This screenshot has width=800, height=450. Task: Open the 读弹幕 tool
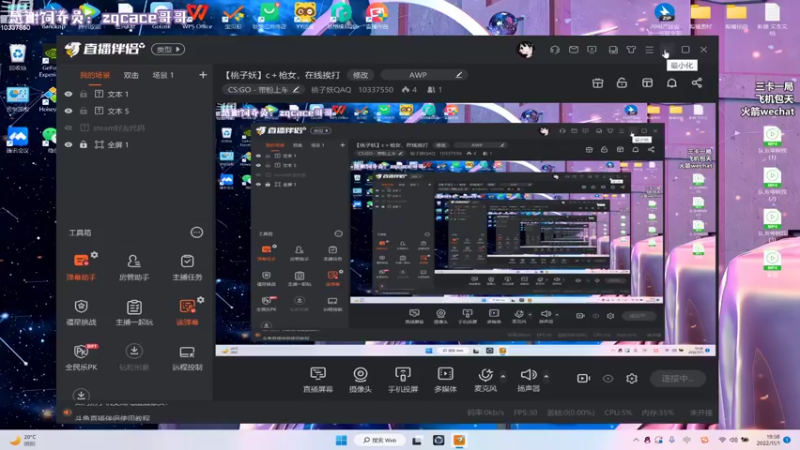point(187,312)
